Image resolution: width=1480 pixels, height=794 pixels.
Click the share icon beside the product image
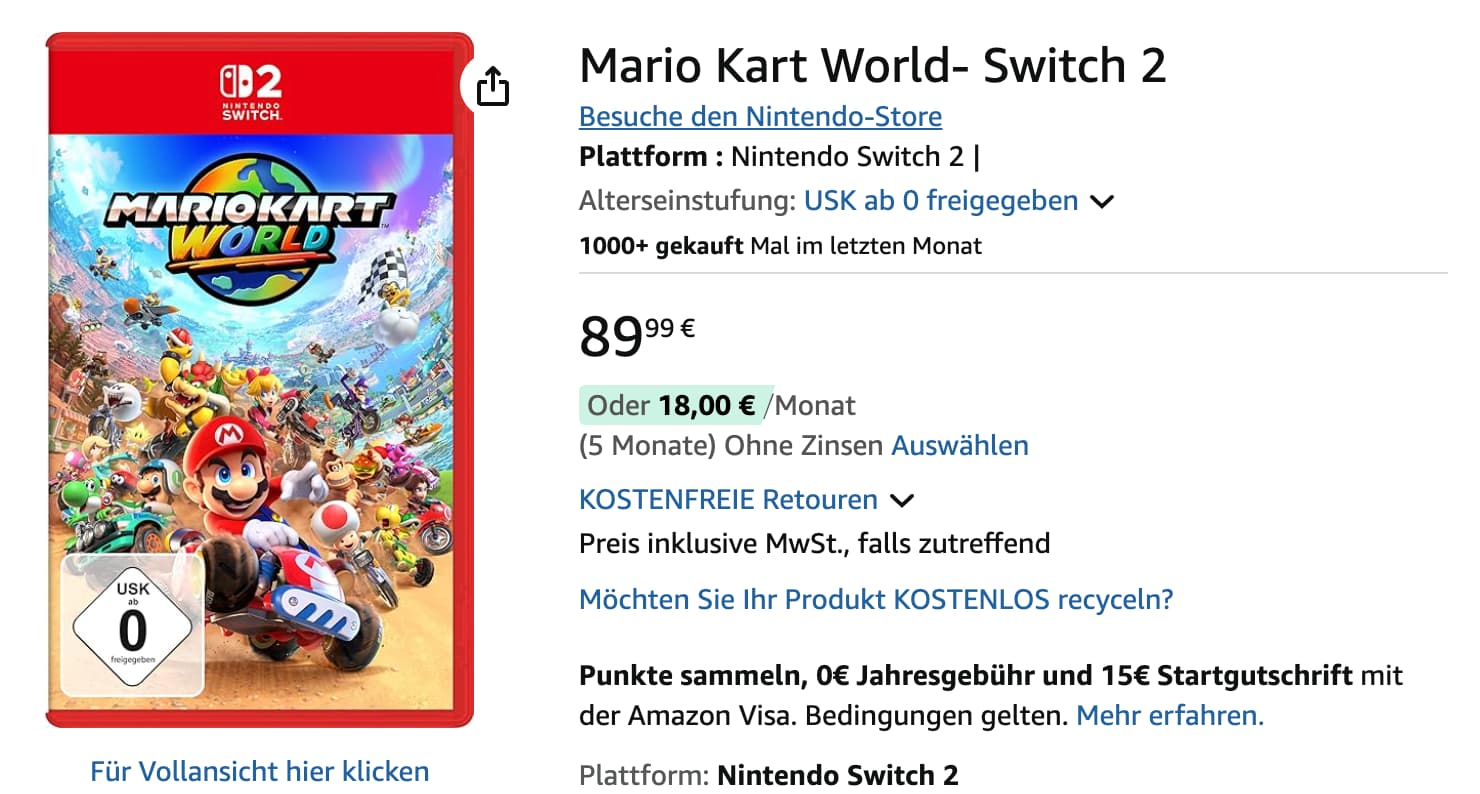point(492,87)
